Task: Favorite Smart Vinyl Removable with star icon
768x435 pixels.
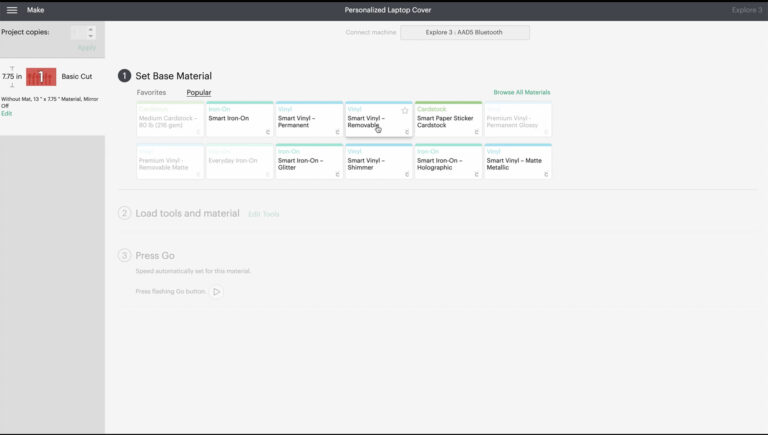Action: pyautogui.click(x=405, y=111)
